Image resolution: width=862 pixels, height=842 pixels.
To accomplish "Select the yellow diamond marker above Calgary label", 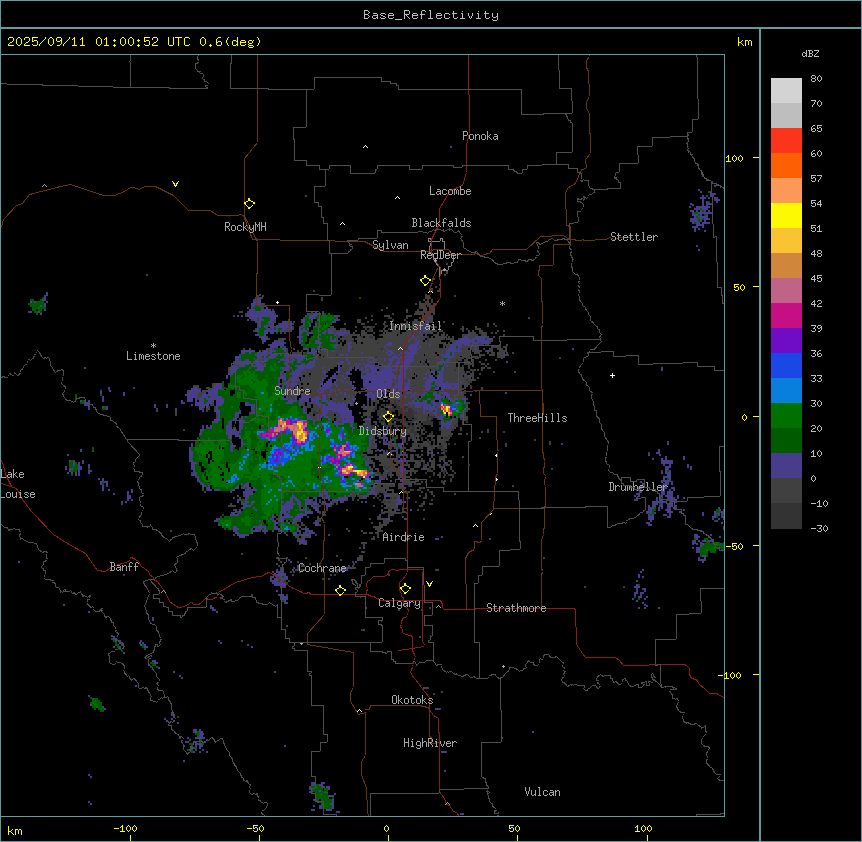I will [x=405, y=589].
